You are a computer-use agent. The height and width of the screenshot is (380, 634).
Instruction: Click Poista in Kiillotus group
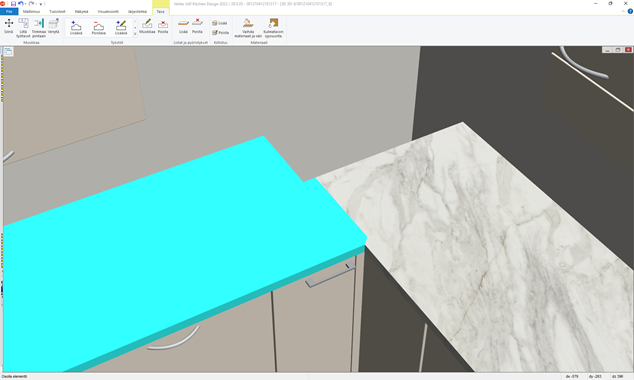pyautogui.click(x=220, y=32)
